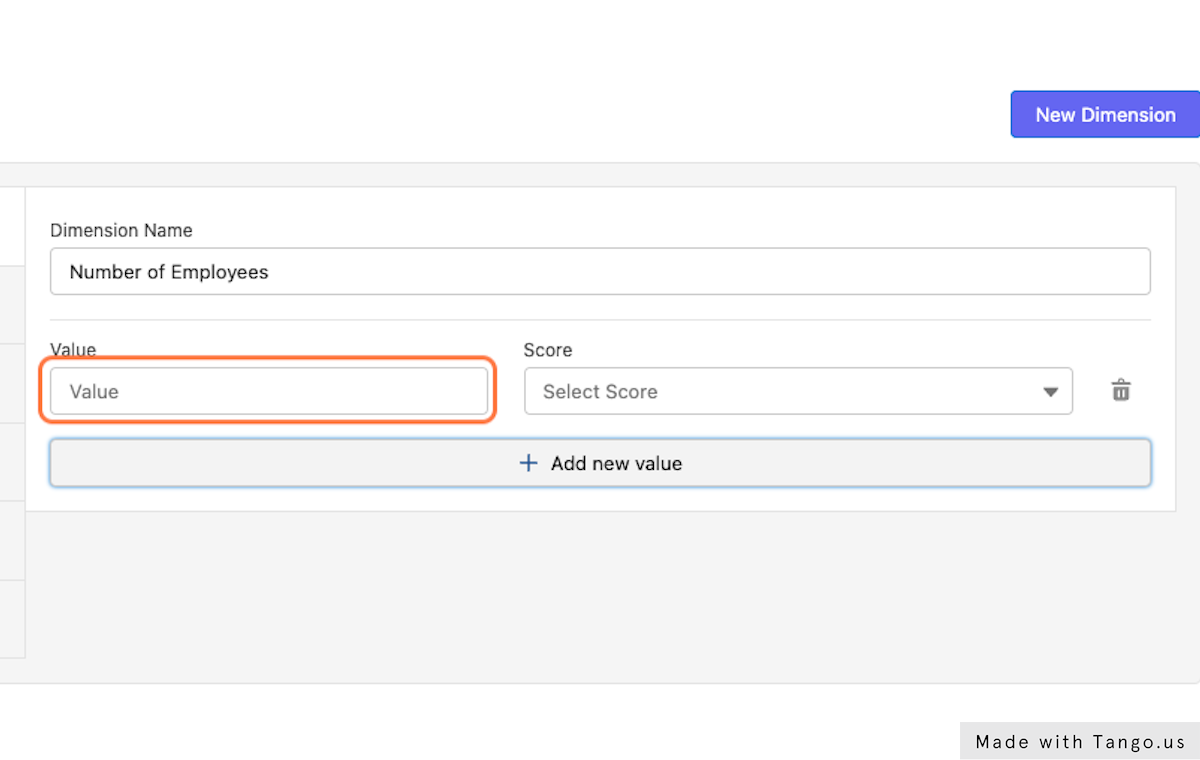This screenshot has height=760, width=1200.
Task: Click the trash icon to delete value row
Action: [x=1121, y=391]
